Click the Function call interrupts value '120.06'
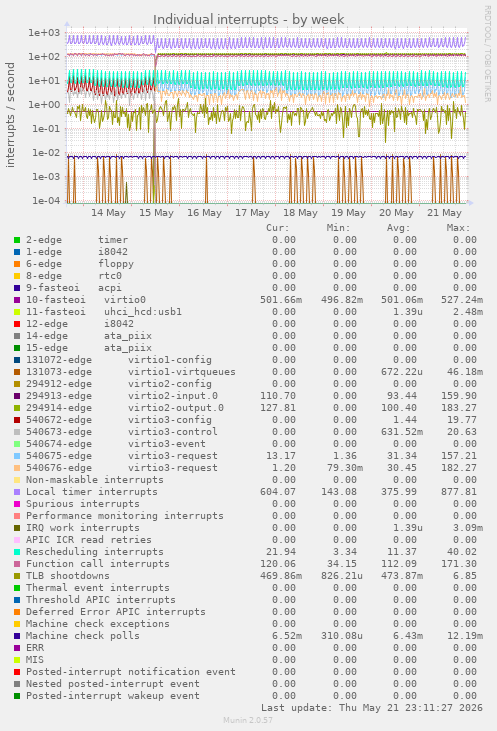This screenshot has width=497, height=731. 278,564
